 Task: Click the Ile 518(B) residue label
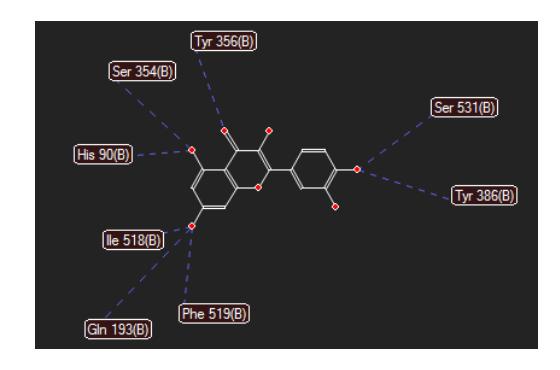pos(133,240)
